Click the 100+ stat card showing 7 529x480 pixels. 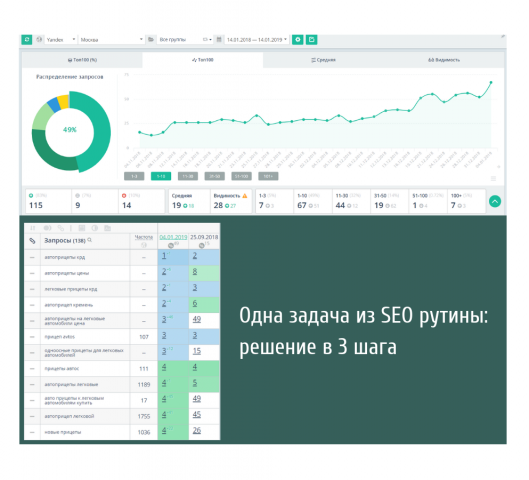pyautogui.click(x=466, y=201)
